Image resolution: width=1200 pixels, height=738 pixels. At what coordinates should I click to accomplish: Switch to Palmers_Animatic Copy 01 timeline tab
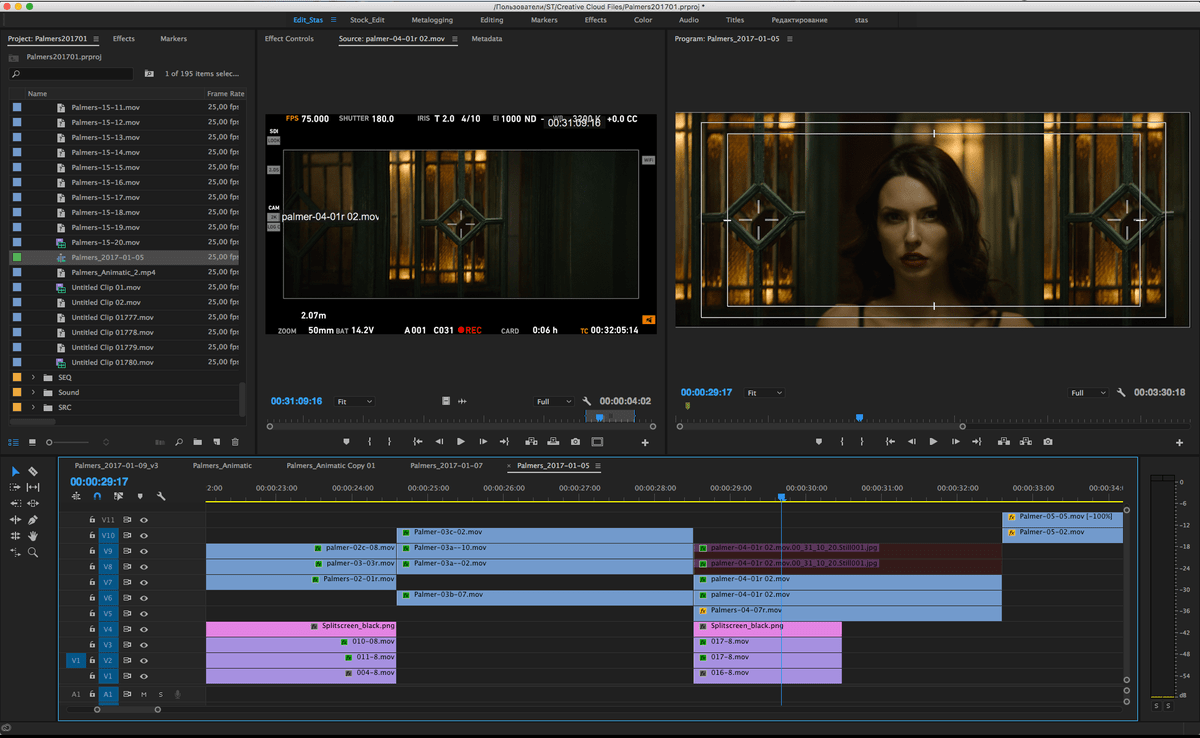pos(331,465)
